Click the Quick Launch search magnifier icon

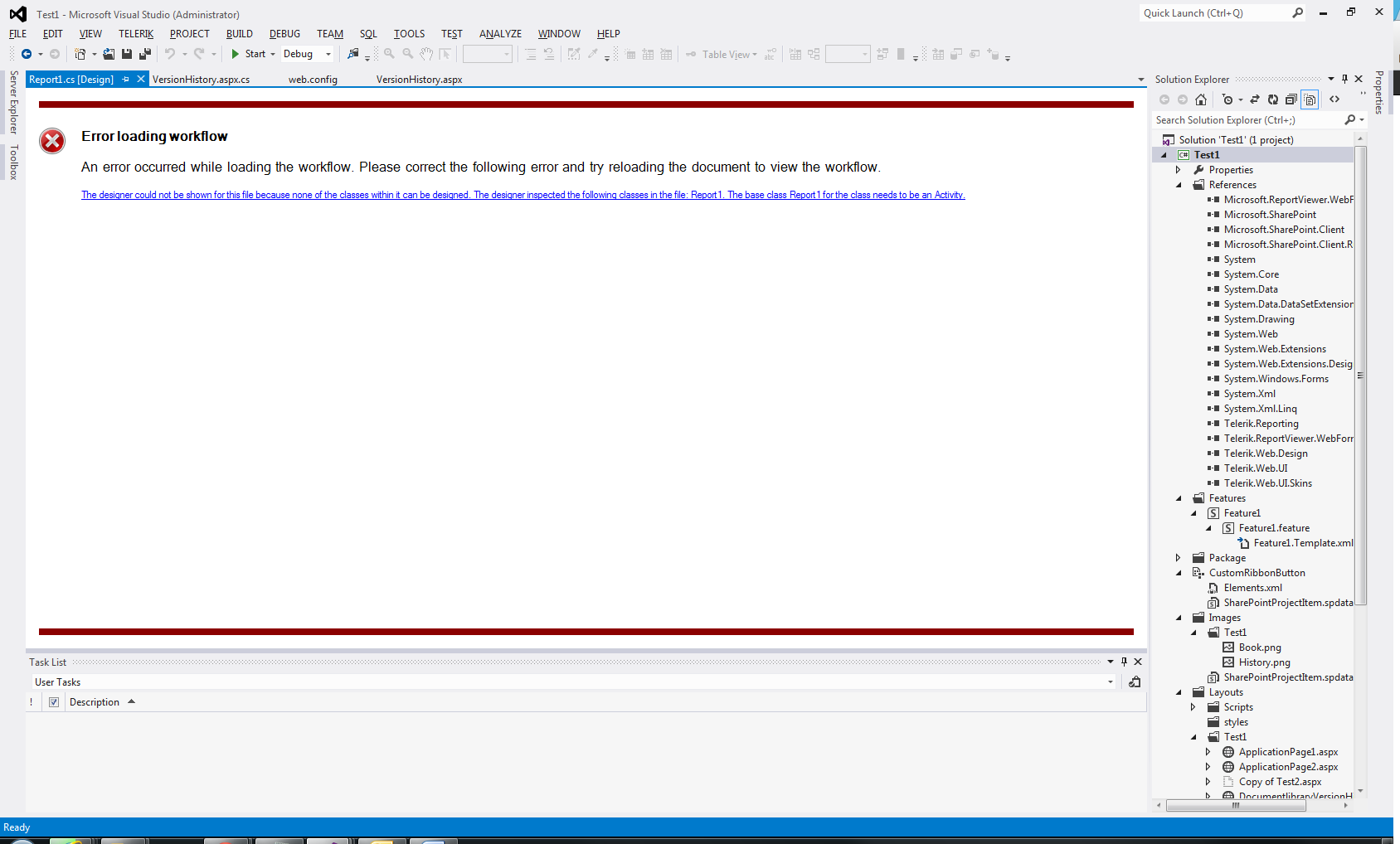point(1298,12)
